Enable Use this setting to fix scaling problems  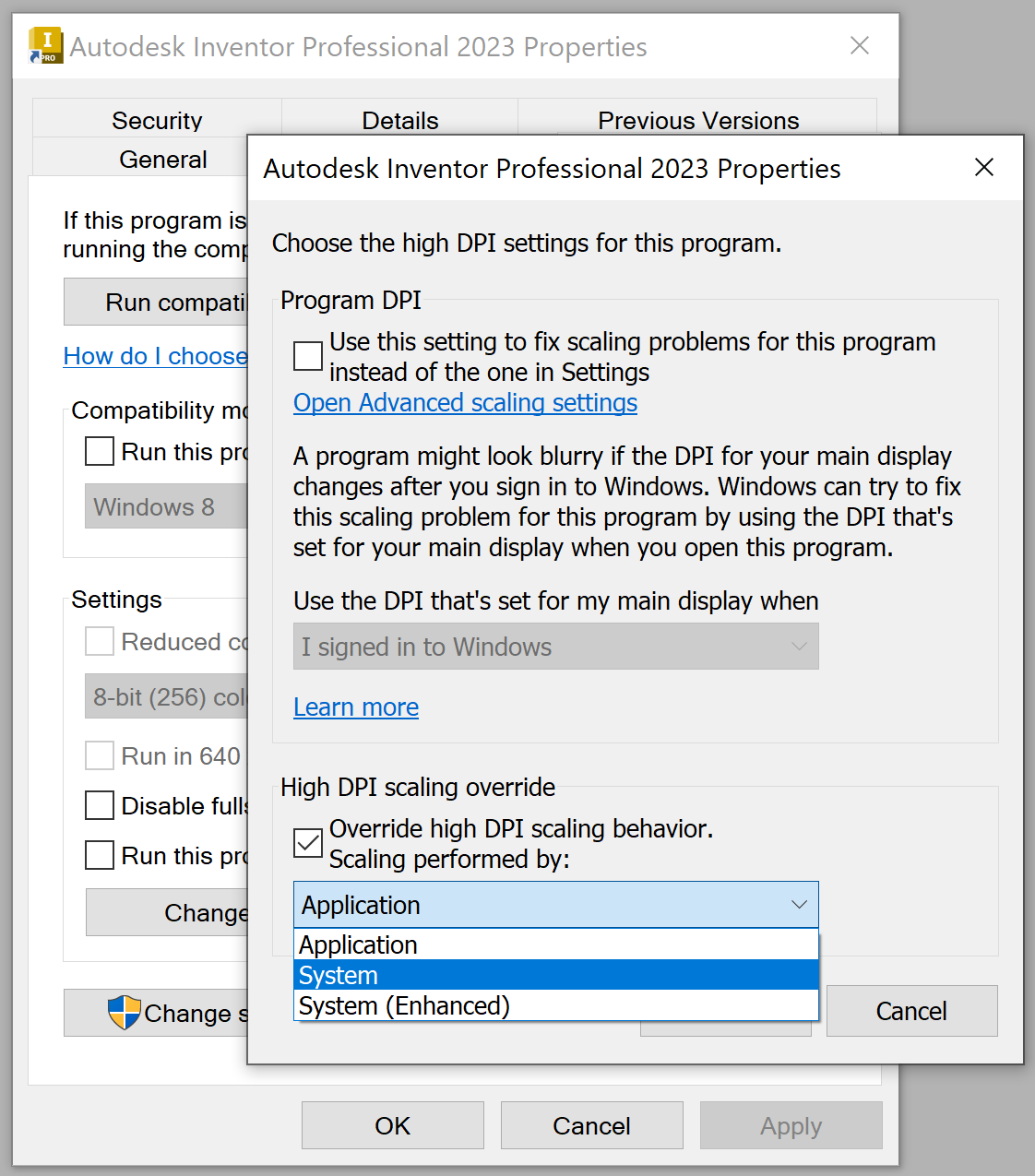[x=307, y=356]
